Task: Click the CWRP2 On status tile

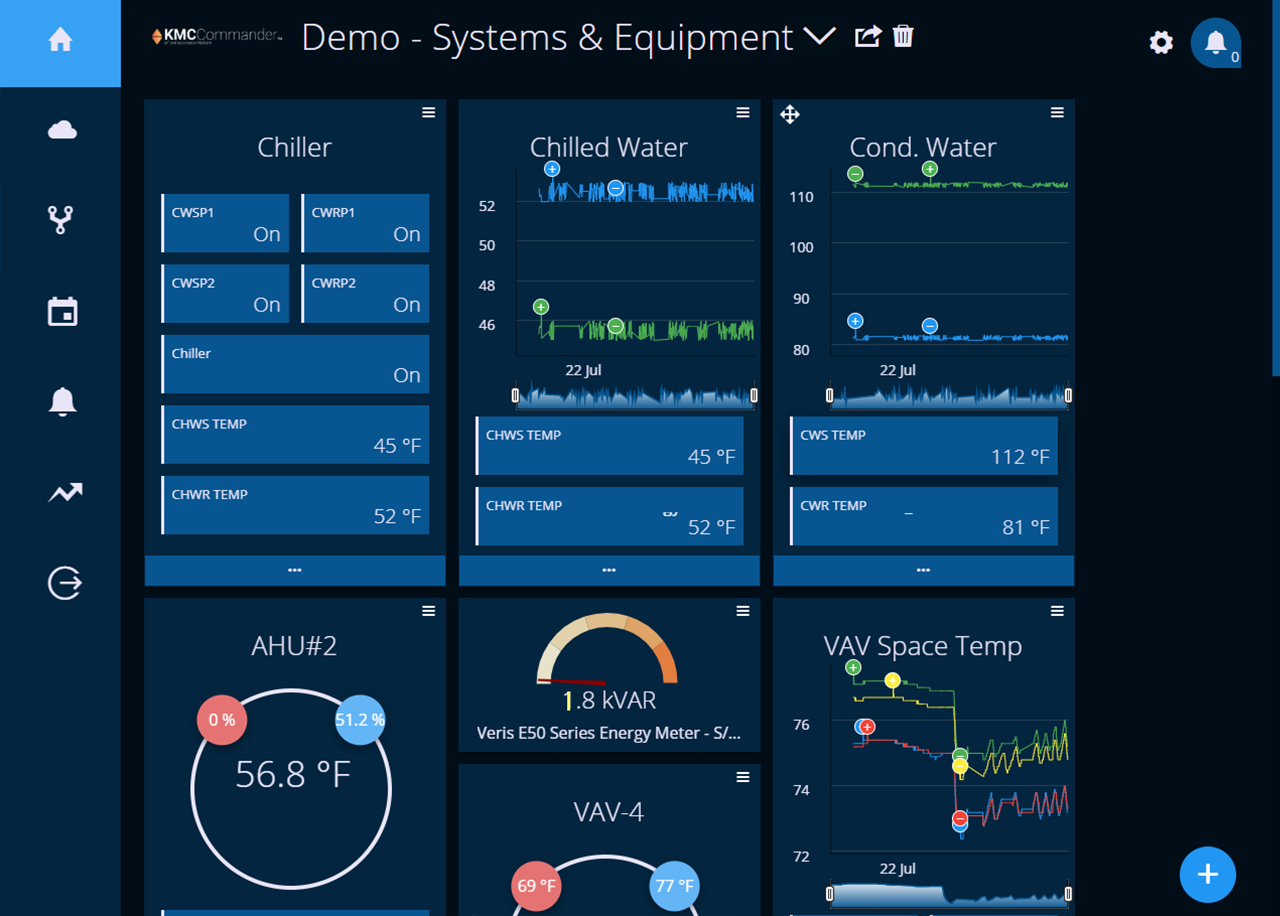Action: tap(365, 293)
